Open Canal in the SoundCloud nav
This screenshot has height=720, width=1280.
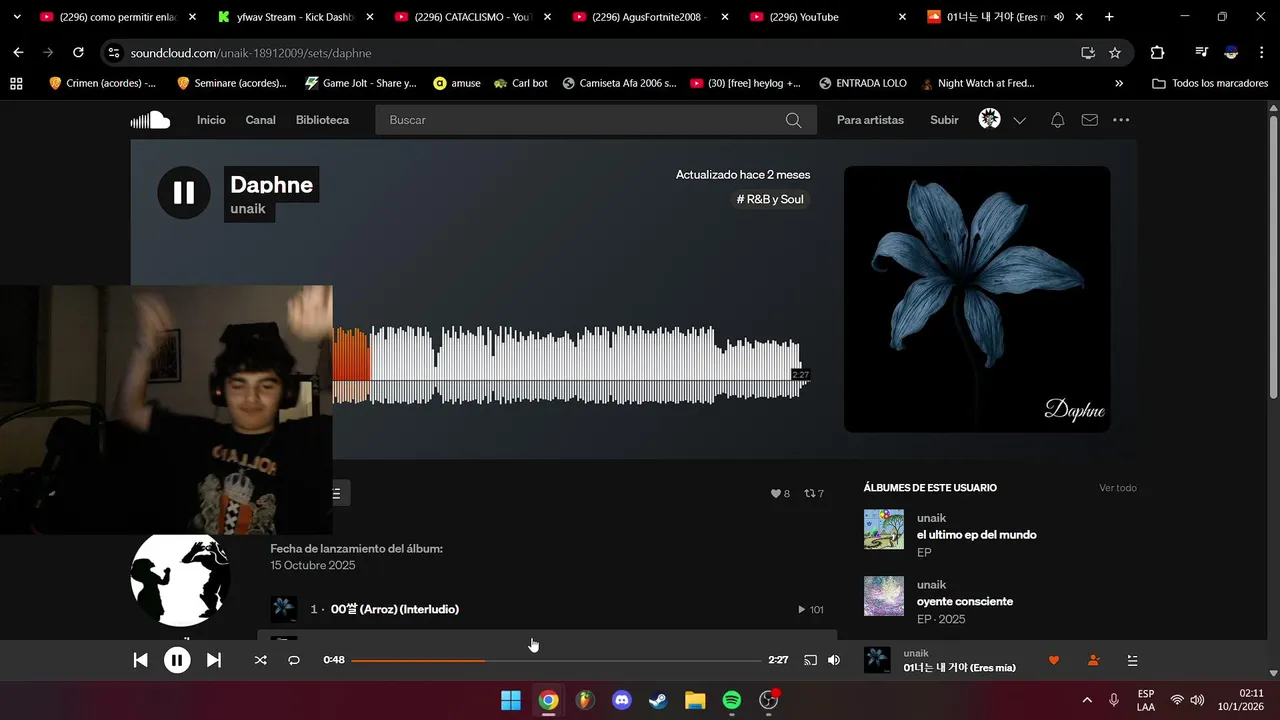click(x=260, y=120)
